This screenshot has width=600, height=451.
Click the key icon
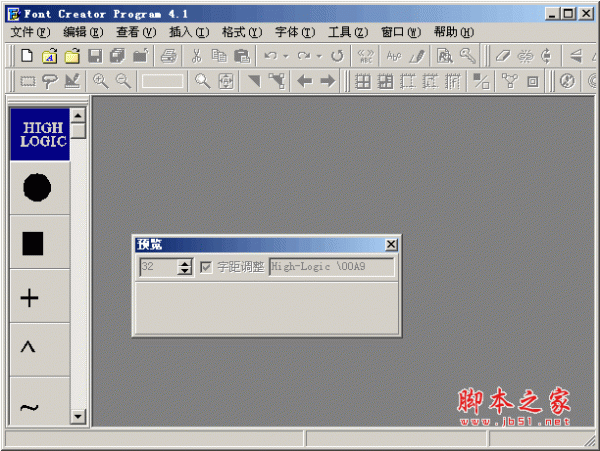pyautogui.click(x=468, y=56)
